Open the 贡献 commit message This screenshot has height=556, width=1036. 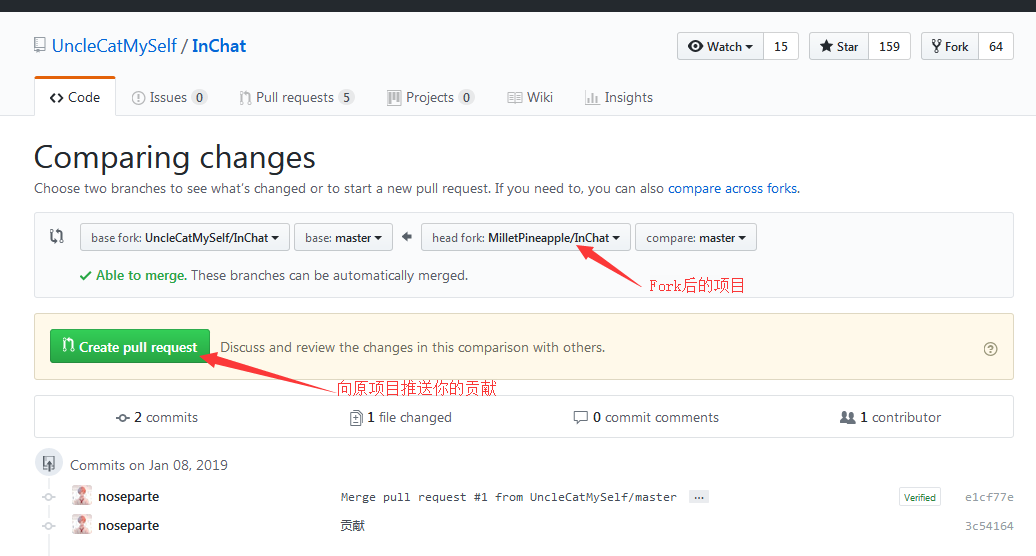(352, 526)
